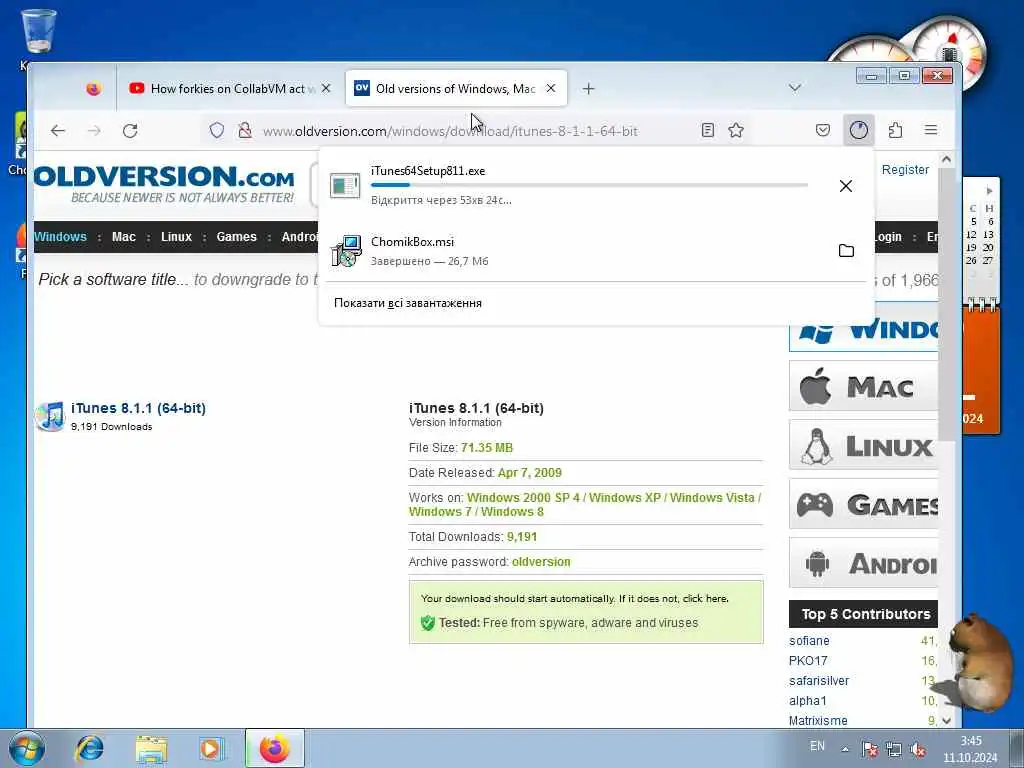Open Windows Media Player from taskbar

212,749
